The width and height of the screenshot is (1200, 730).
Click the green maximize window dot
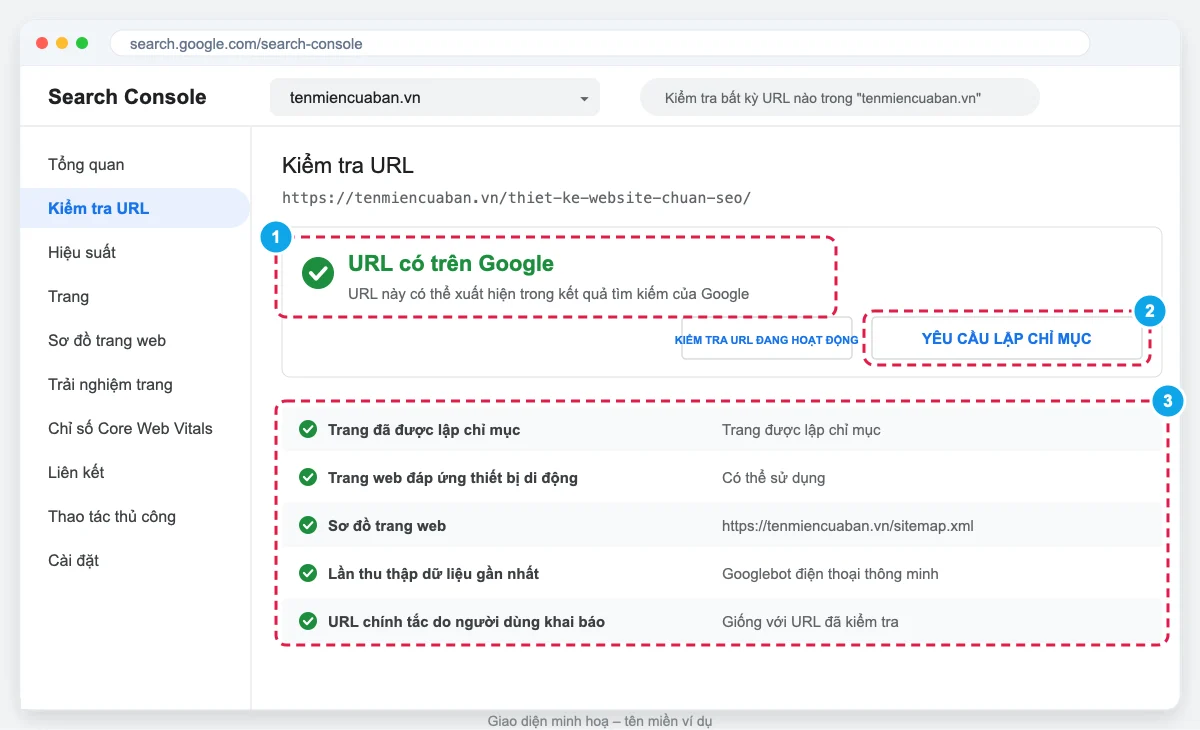[x=82, y=43]
